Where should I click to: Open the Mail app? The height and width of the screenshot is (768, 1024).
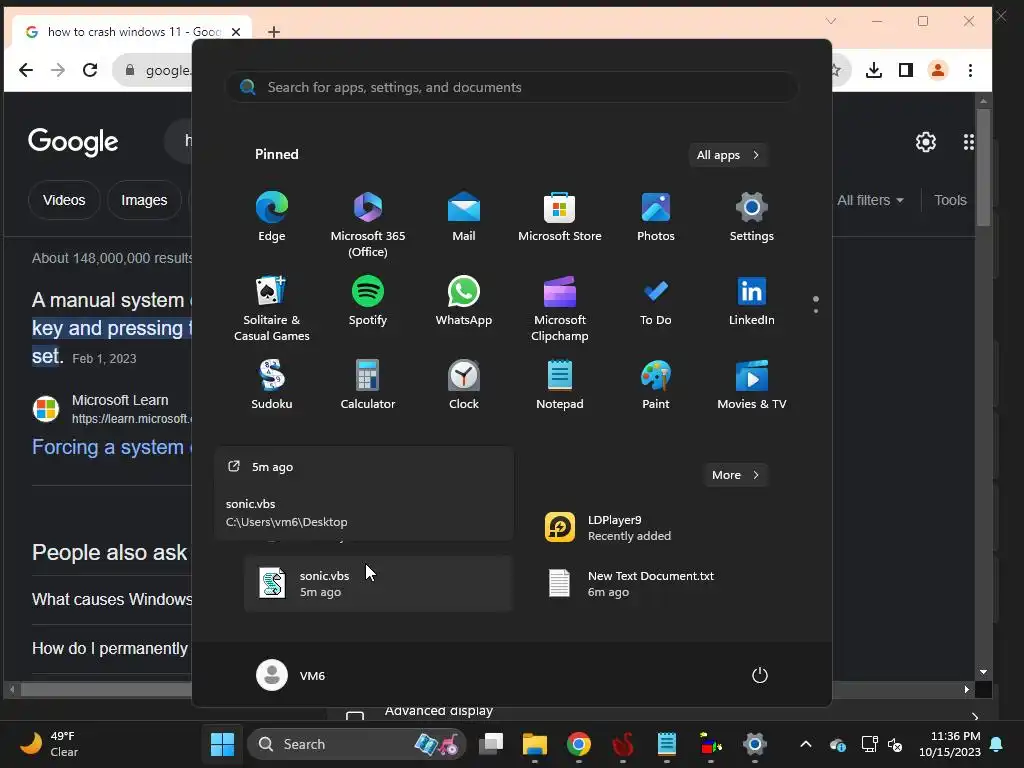click(x=464, y=217)
